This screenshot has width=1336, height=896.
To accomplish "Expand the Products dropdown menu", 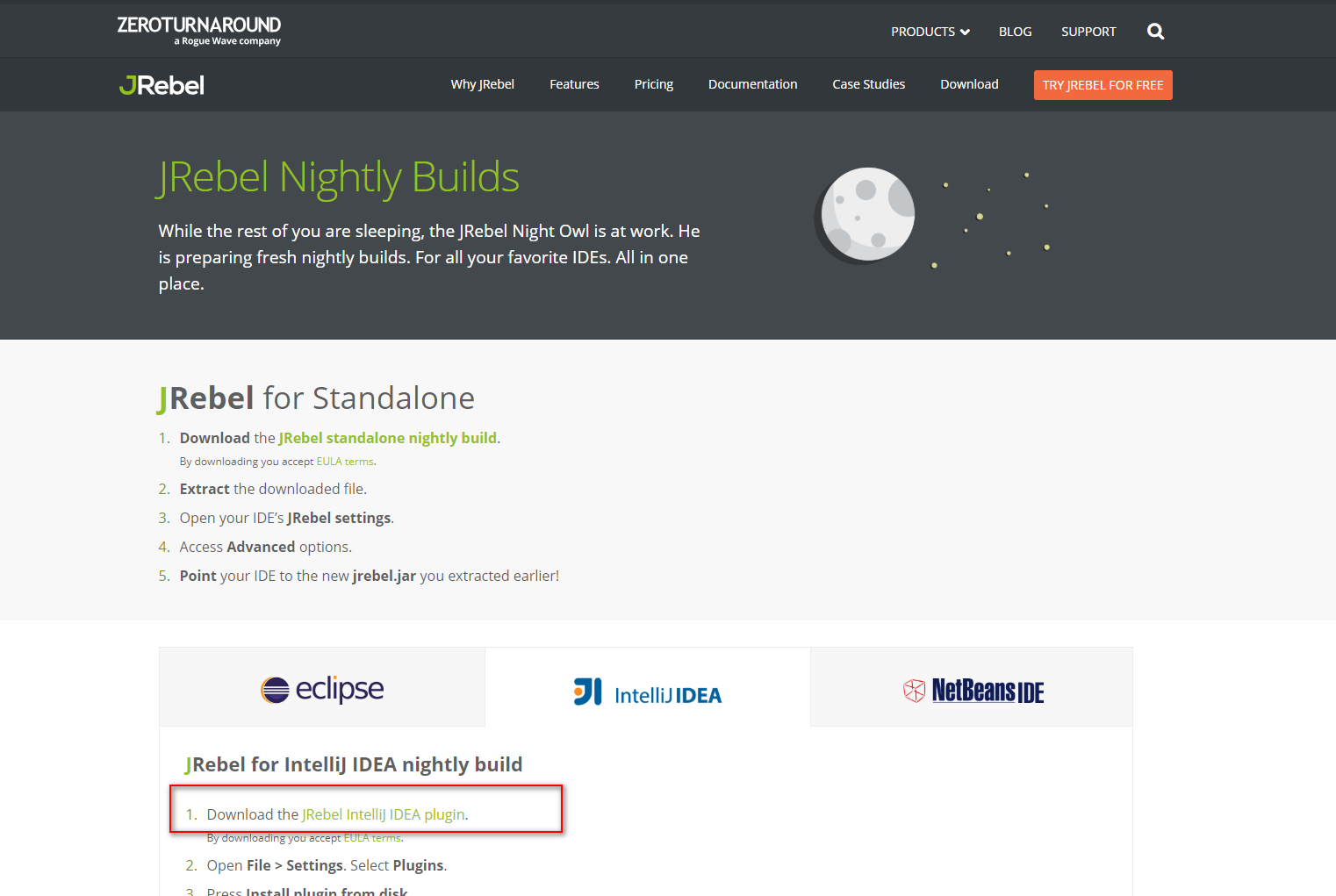I will tap(930, 32).
